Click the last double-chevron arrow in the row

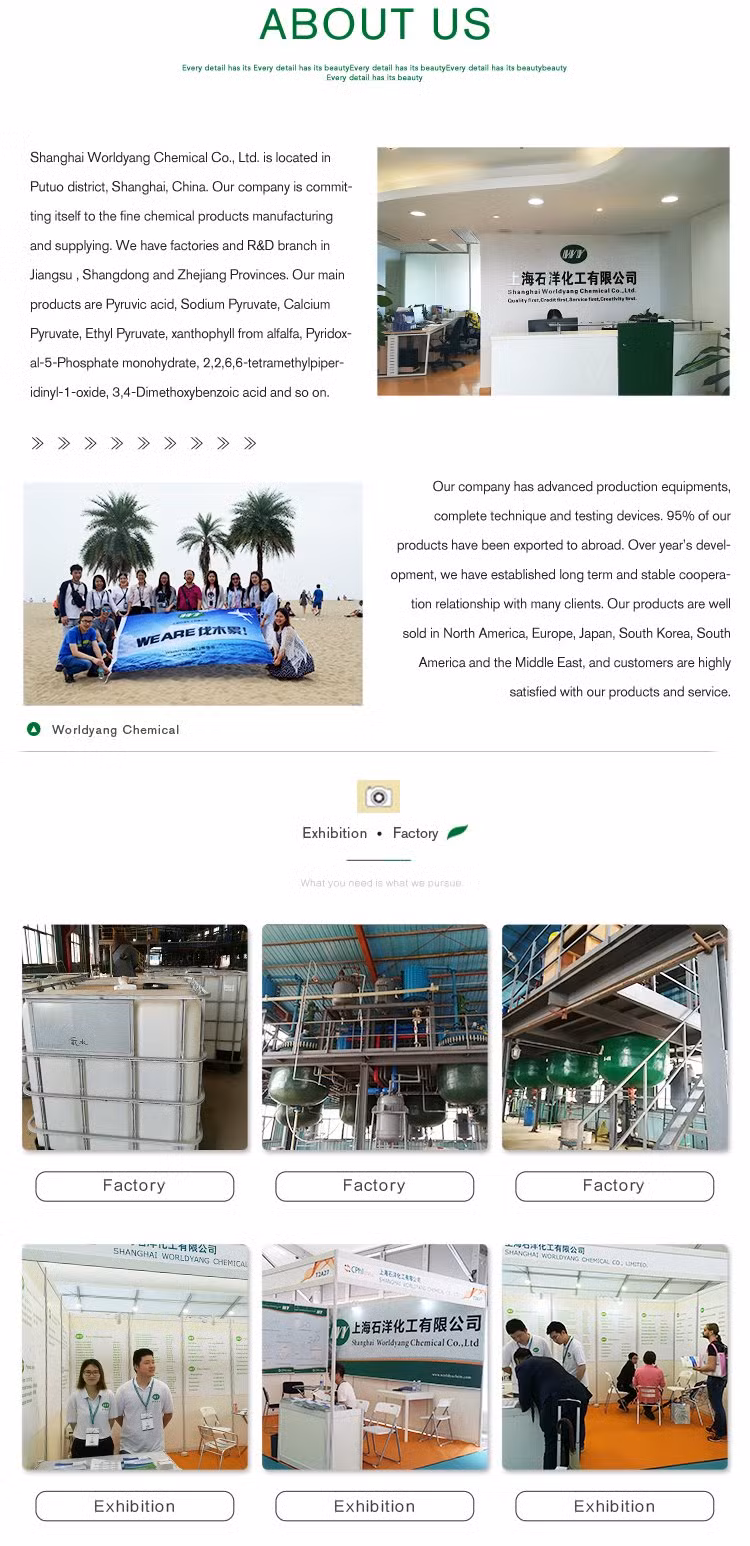pos(250,443)
